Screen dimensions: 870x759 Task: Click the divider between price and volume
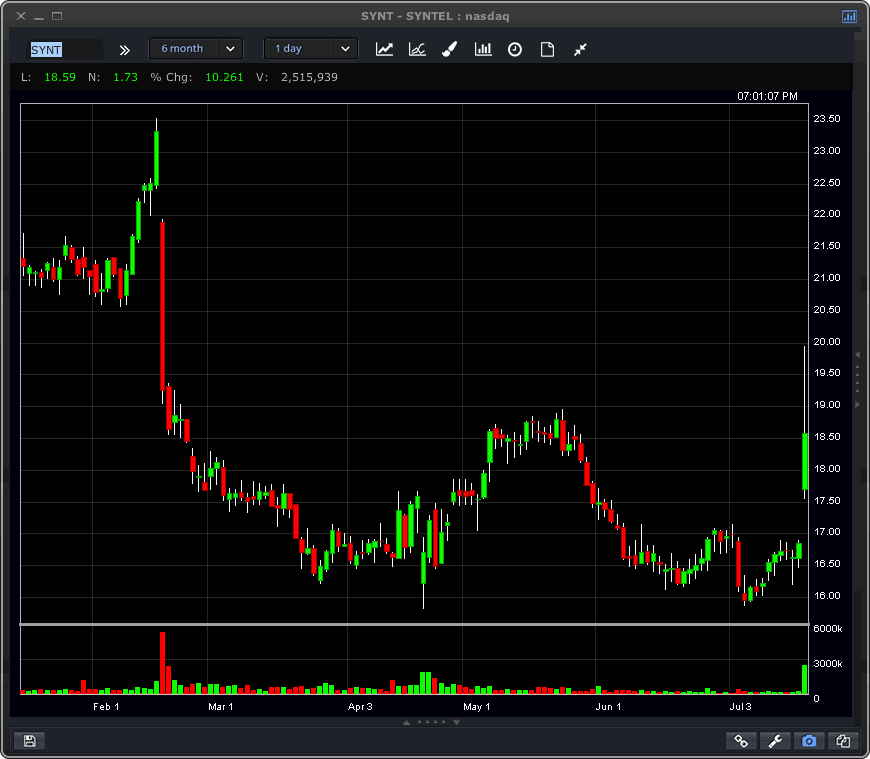[x=414, y=625]
